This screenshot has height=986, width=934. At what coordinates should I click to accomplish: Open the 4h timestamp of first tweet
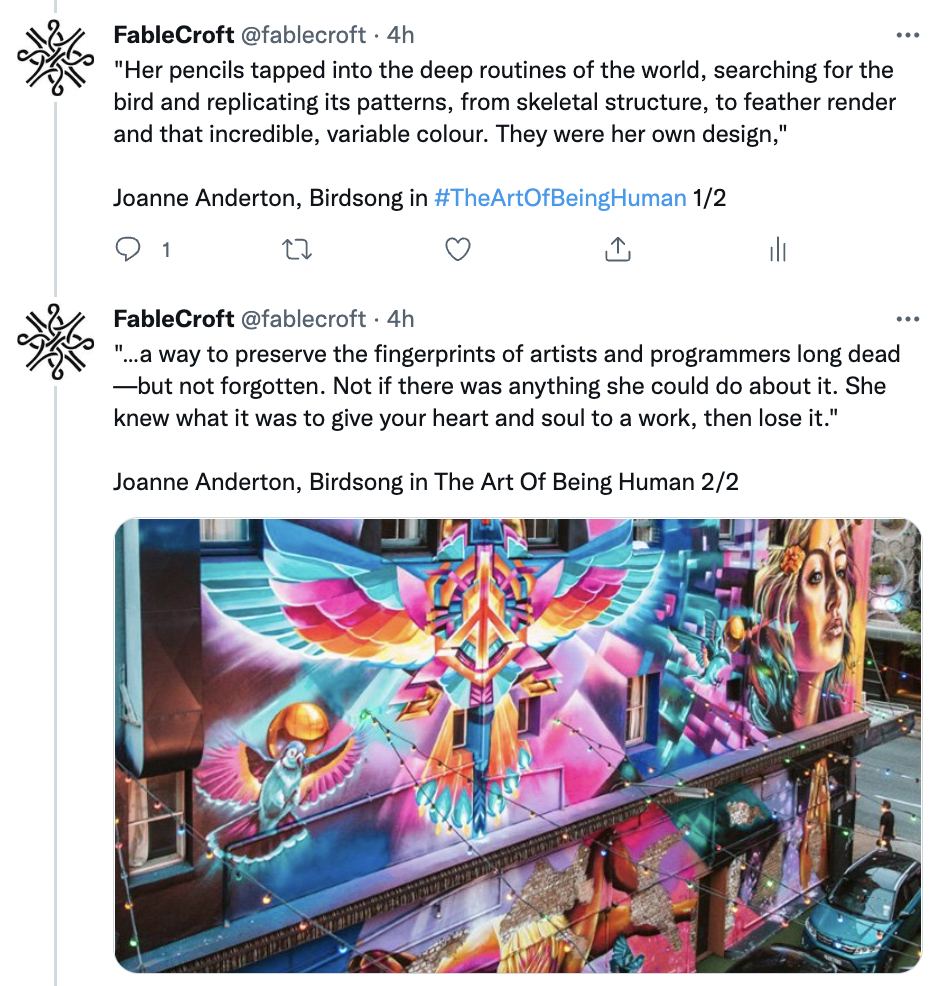pyautogui.click(x=401, y=35)
